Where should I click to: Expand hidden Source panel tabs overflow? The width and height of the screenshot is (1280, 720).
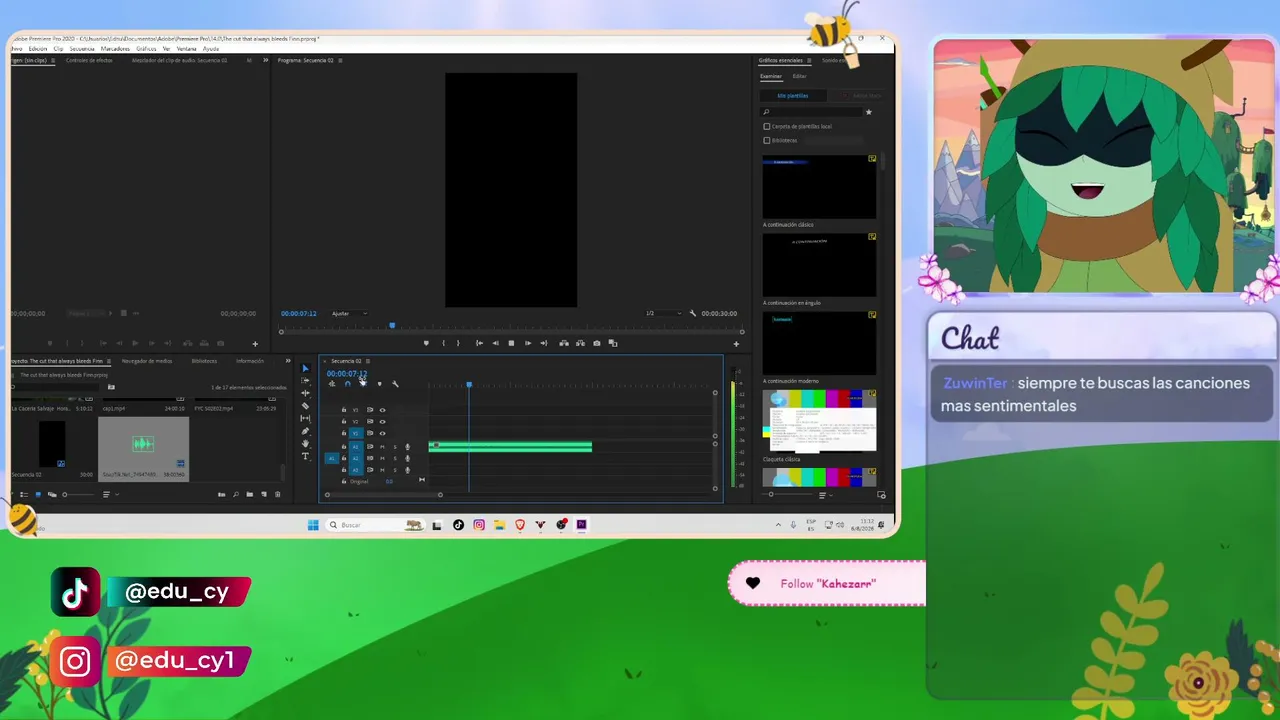coord(265,60)
